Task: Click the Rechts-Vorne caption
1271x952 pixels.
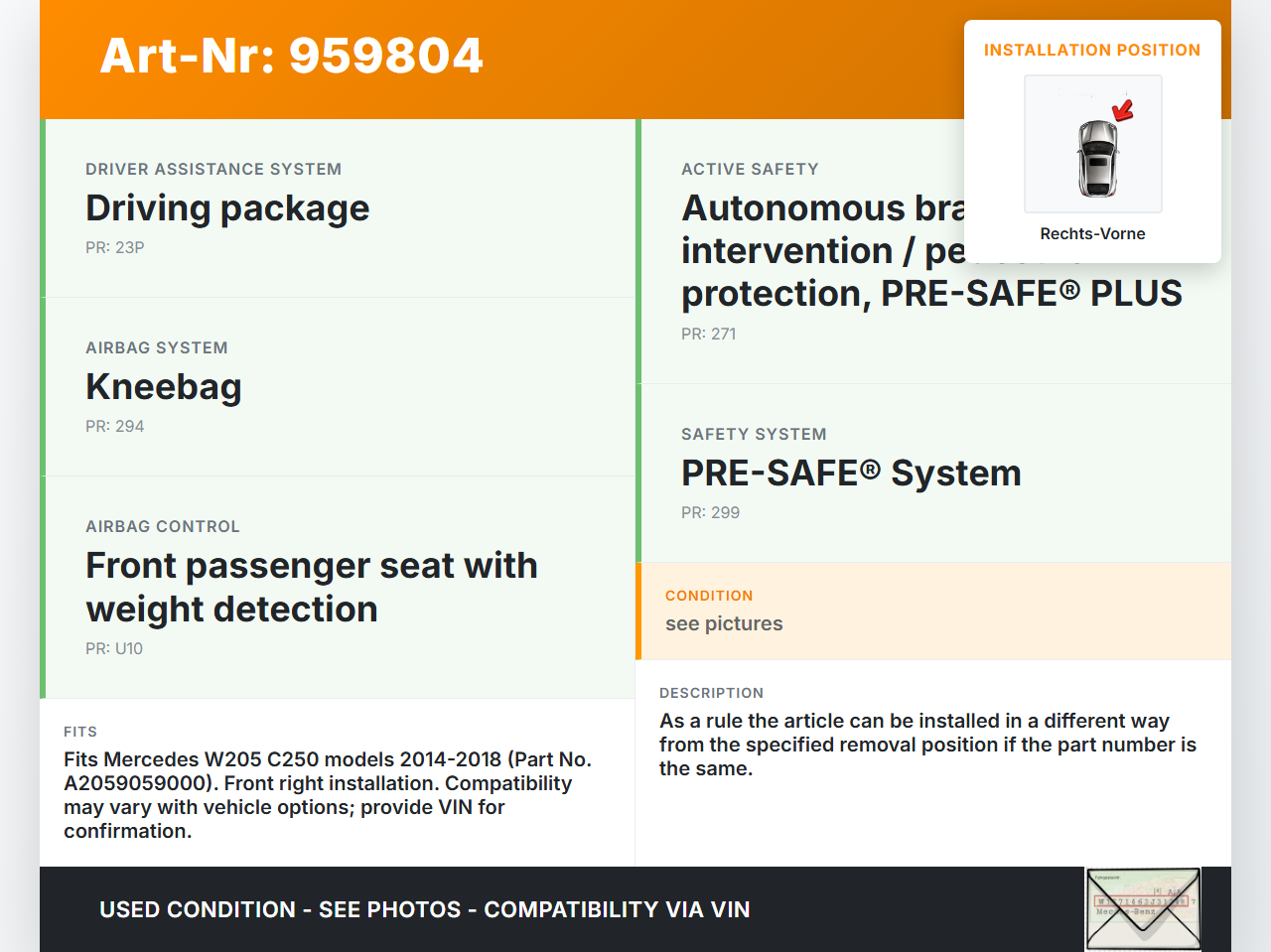Action: 1092,234
